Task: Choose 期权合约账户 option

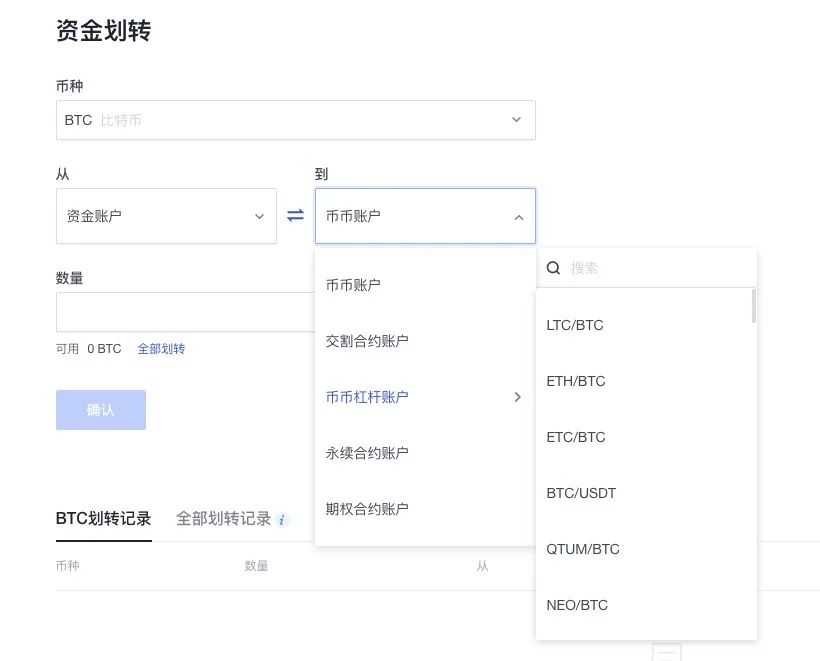Action: click(x=367, y=509)
